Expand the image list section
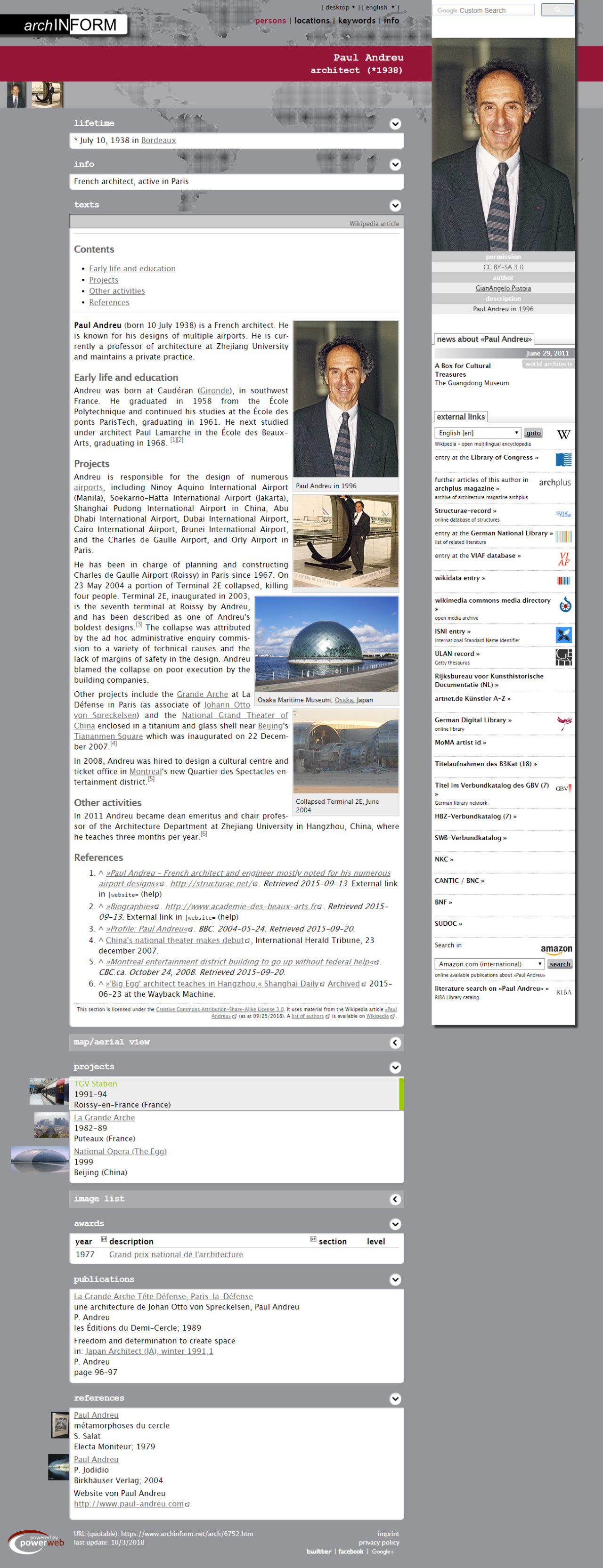 click(395, 1199)
